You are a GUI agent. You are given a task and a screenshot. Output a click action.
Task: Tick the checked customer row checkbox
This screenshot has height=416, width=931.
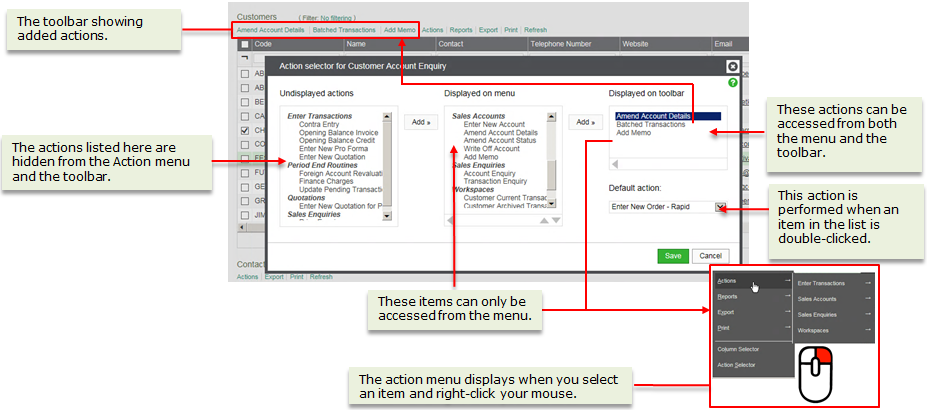tap(245, 130)
